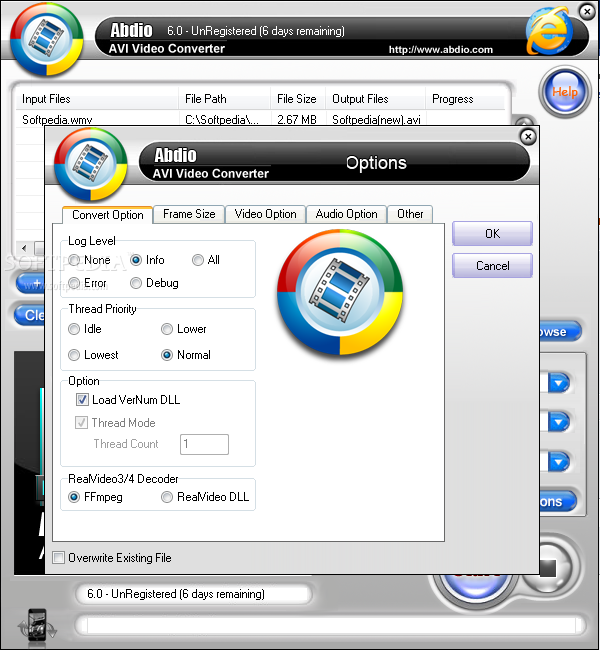
Task: Open second blue dropdown arrow in main window
Action: [559, 422]
